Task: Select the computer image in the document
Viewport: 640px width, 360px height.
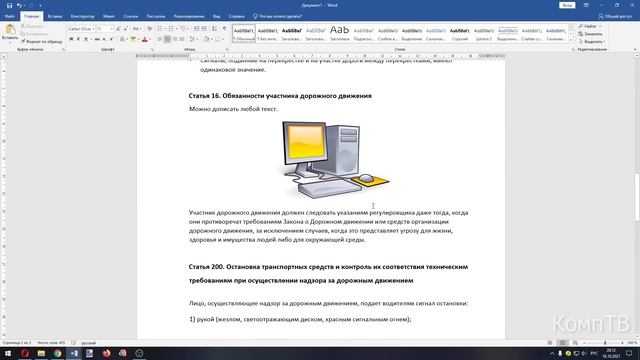Action: coord(335,159)
